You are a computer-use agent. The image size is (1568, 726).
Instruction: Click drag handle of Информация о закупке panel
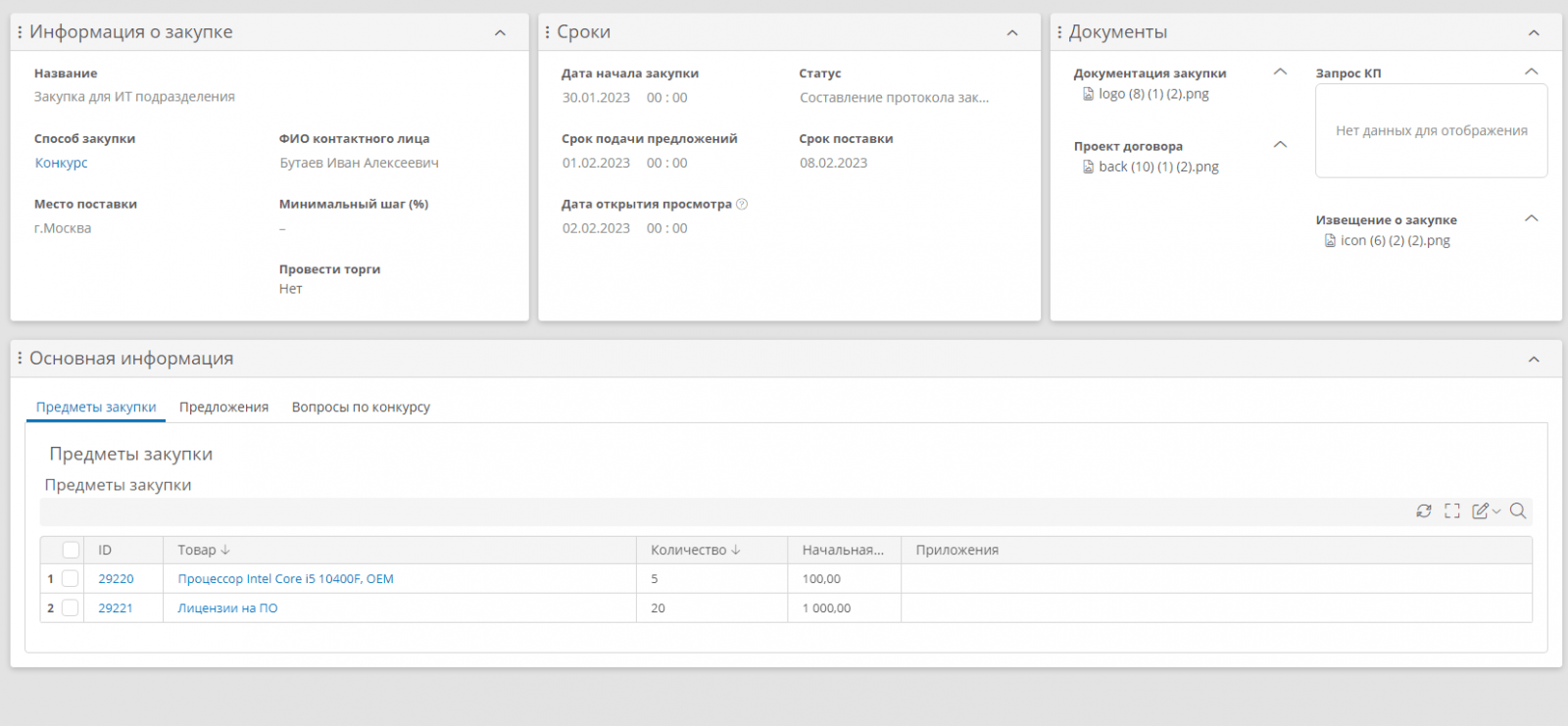[20, 32]
